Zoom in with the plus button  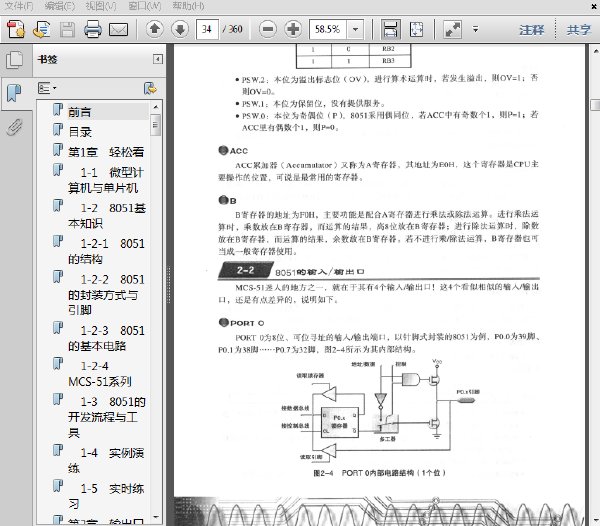pos(293,29)
